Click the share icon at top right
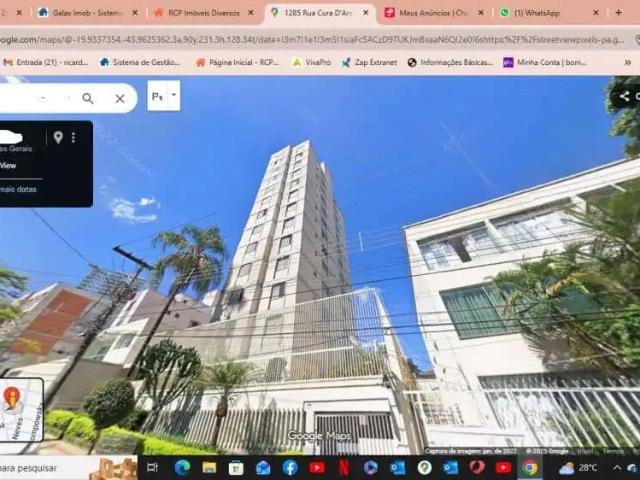640x480 pixels. coord(625,97)
